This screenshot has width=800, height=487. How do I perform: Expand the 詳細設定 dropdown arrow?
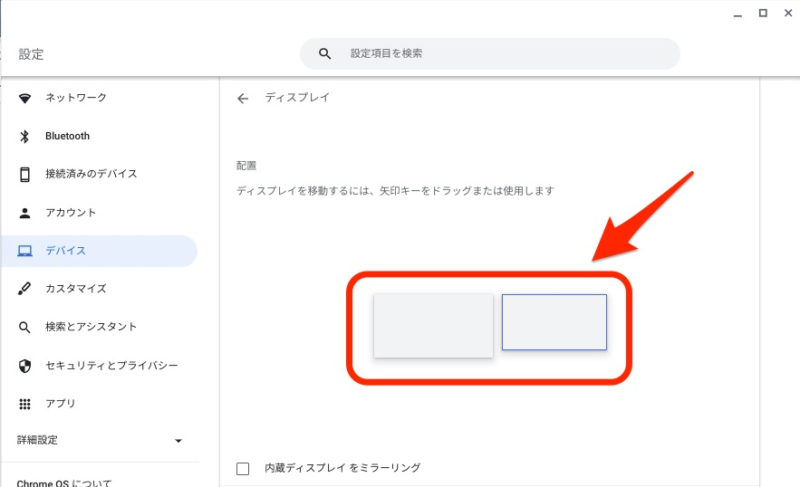pos(178,441)
